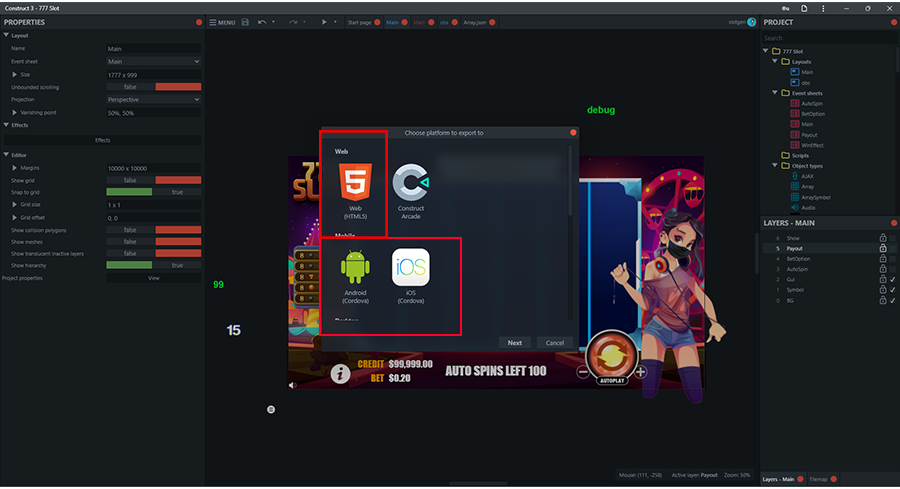Toggle visibility of BG layer
This screenshot has width=900, height=489.
coord(893,300)
